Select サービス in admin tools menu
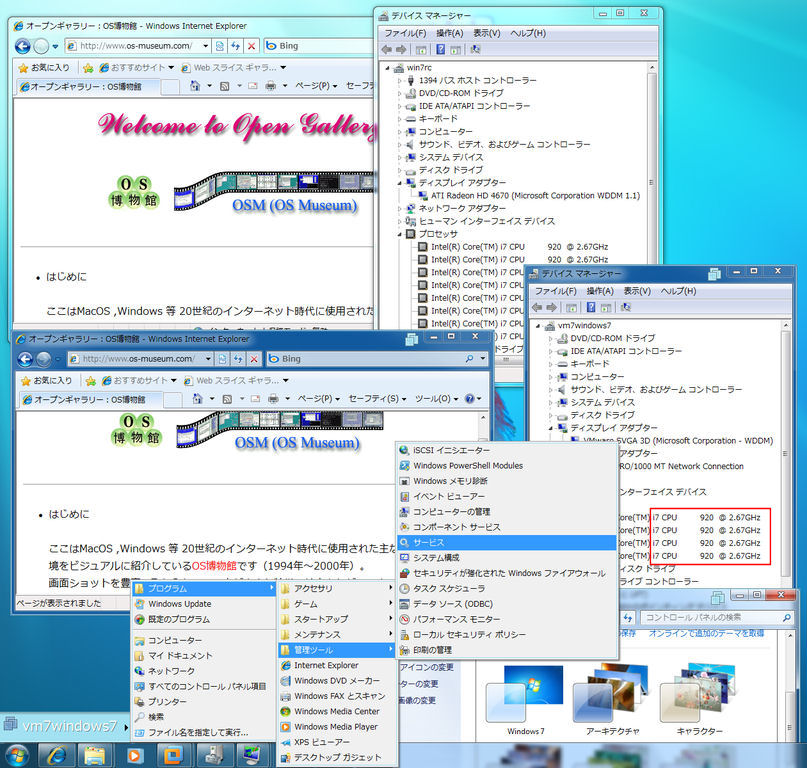 pyautogui.click(x=507, y=543)
